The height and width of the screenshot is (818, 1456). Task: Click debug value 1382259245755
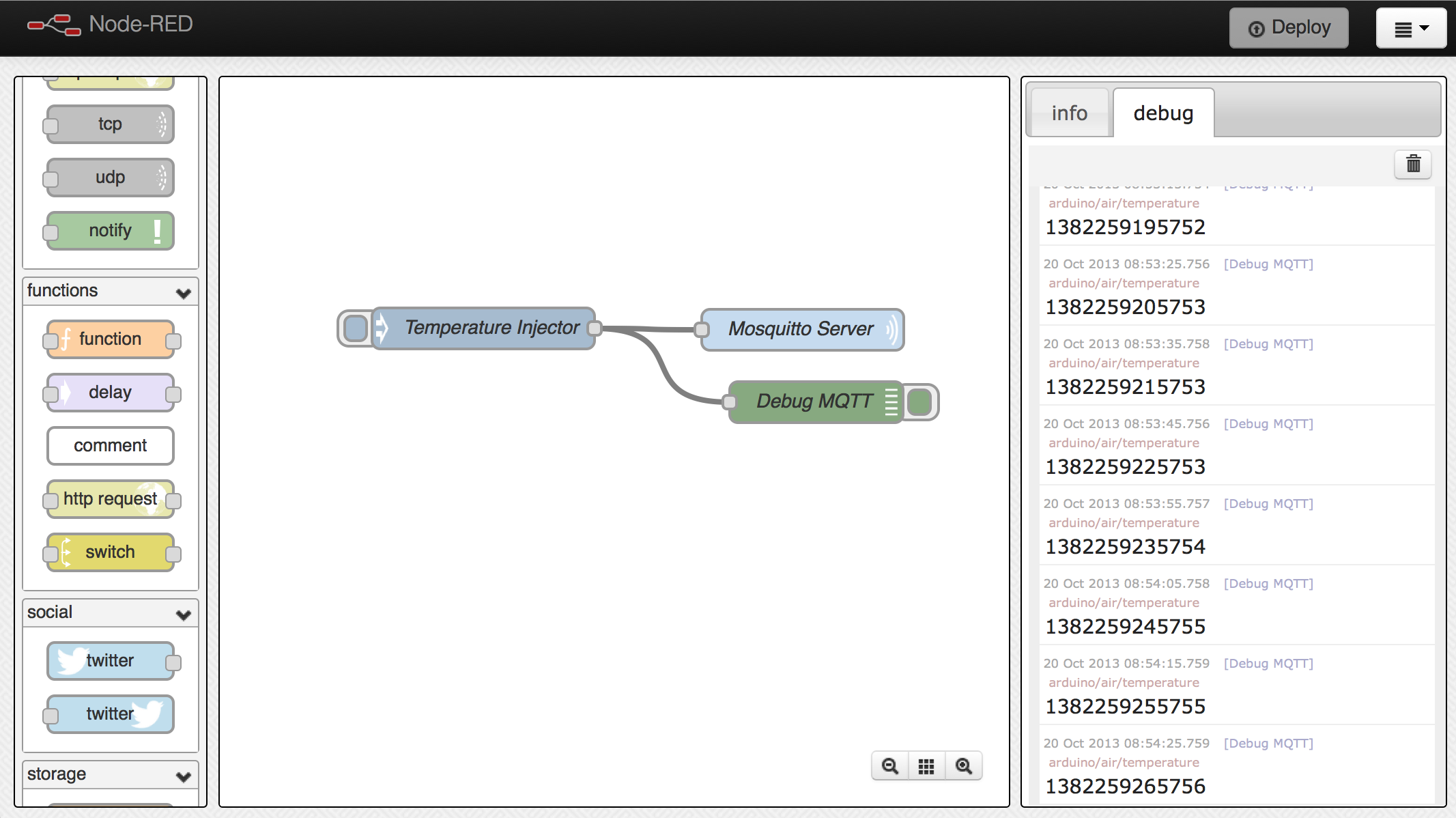coord(1126,627)
